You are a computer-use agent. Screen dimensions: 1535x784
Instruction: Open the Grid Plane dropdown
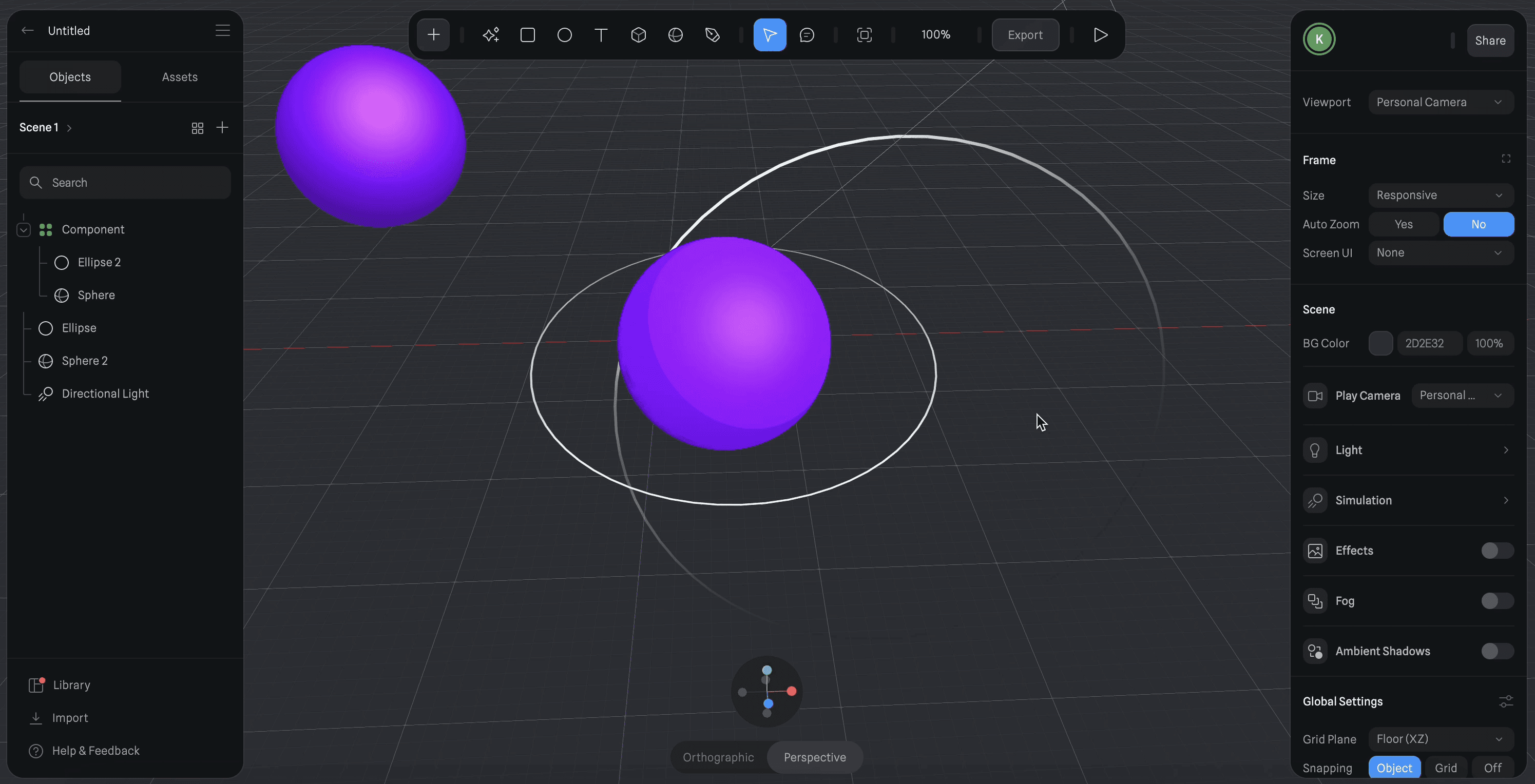coord(1441,739)
